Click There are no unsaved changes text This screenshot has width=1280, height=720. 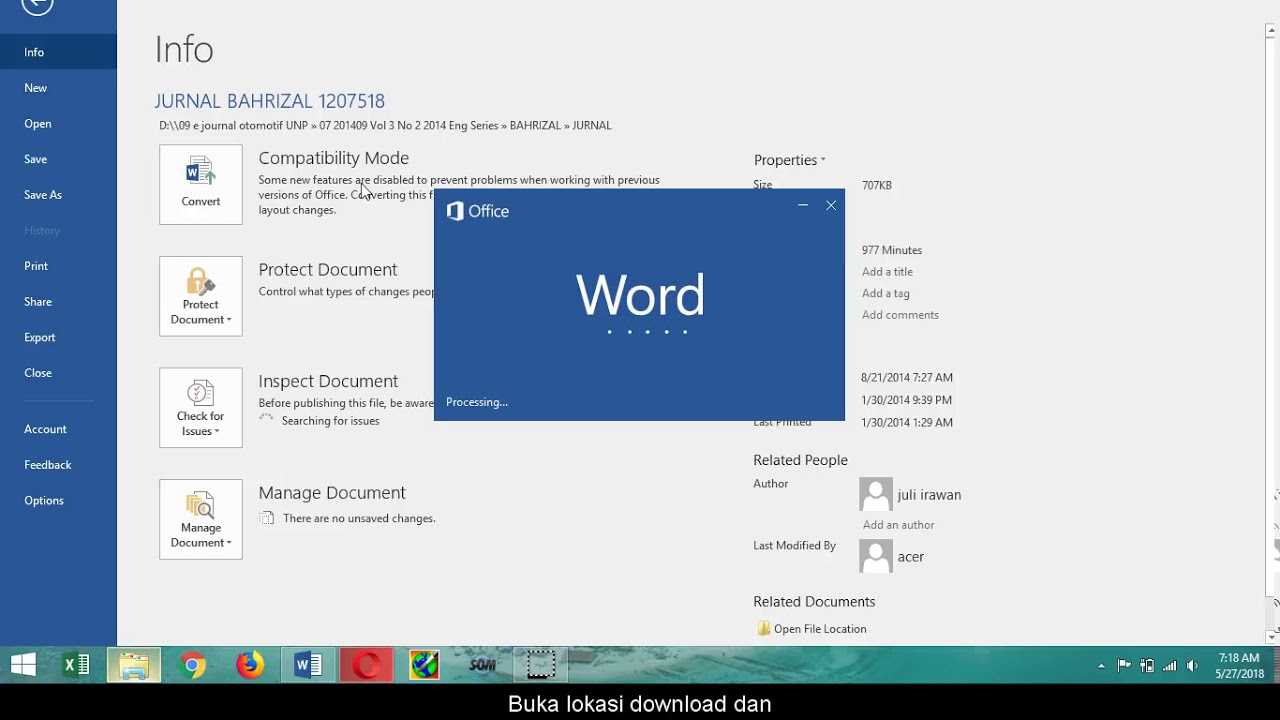pos(359,518)
